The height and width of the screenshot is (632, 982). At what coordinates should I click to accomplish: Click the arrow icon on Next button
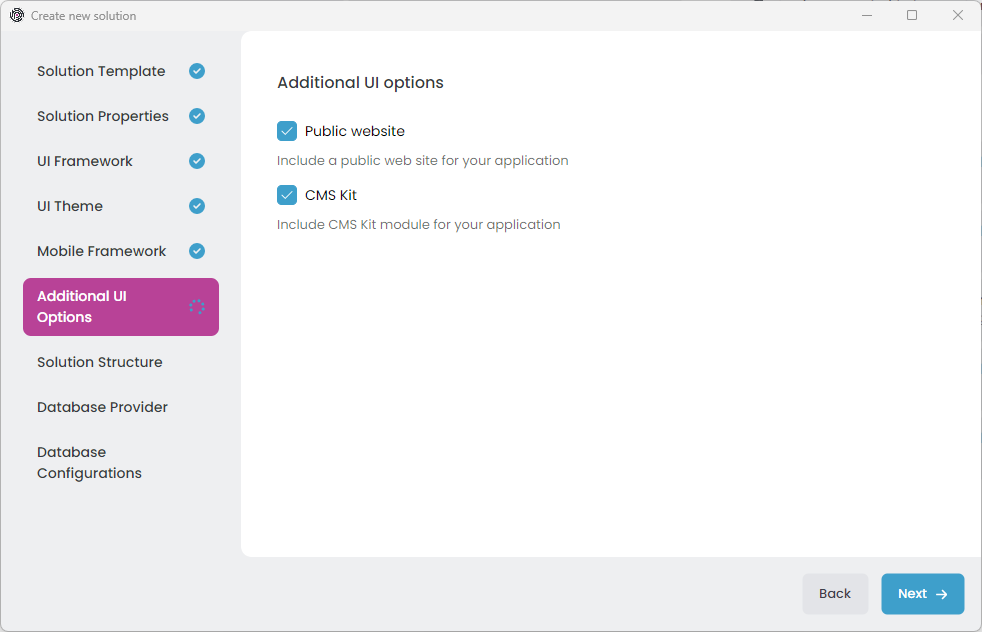[x=941, y=594]
